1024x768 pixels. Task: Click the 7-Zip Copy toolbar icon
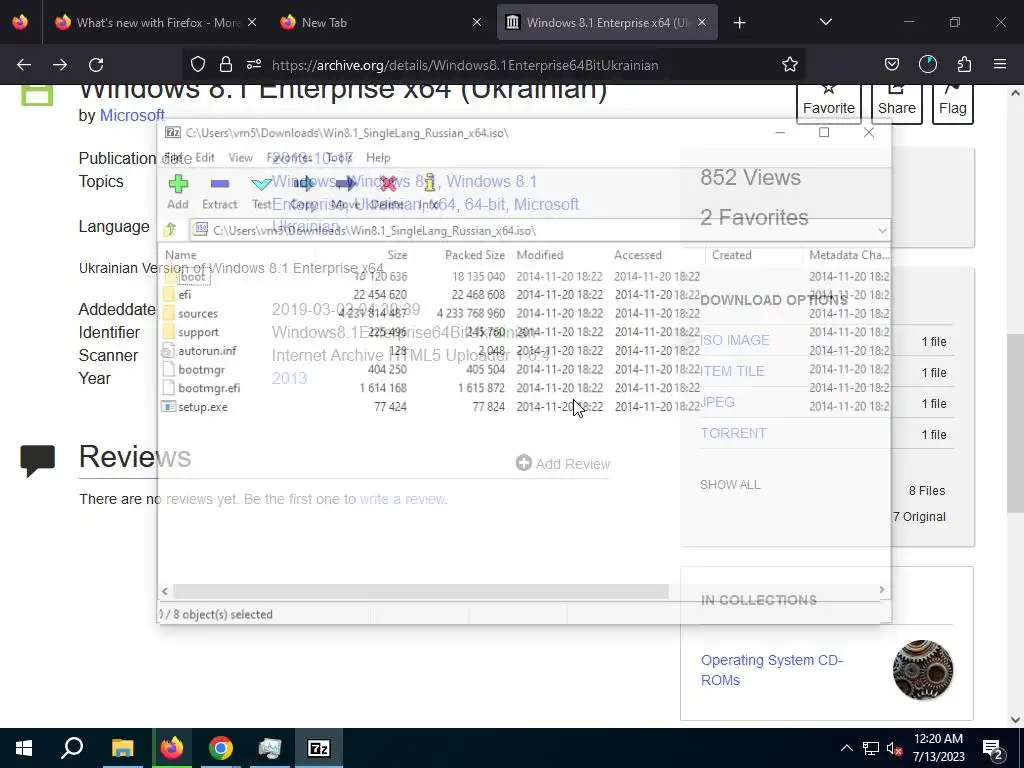304,184
